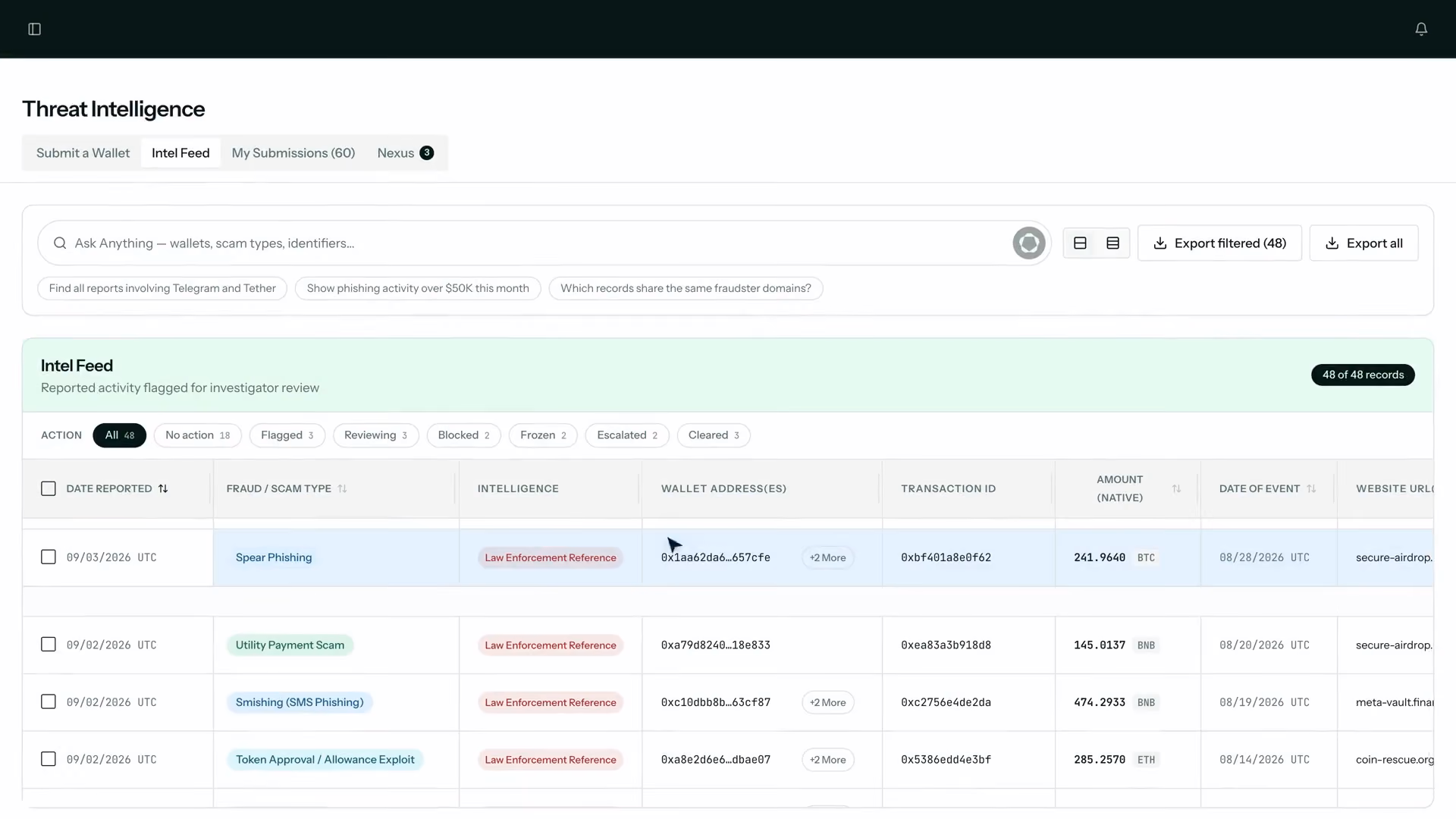This screenshot has height=819, width=1456.
Task: Expand +2 More wallets for Token Approval row
Action: tap(827, 760)
